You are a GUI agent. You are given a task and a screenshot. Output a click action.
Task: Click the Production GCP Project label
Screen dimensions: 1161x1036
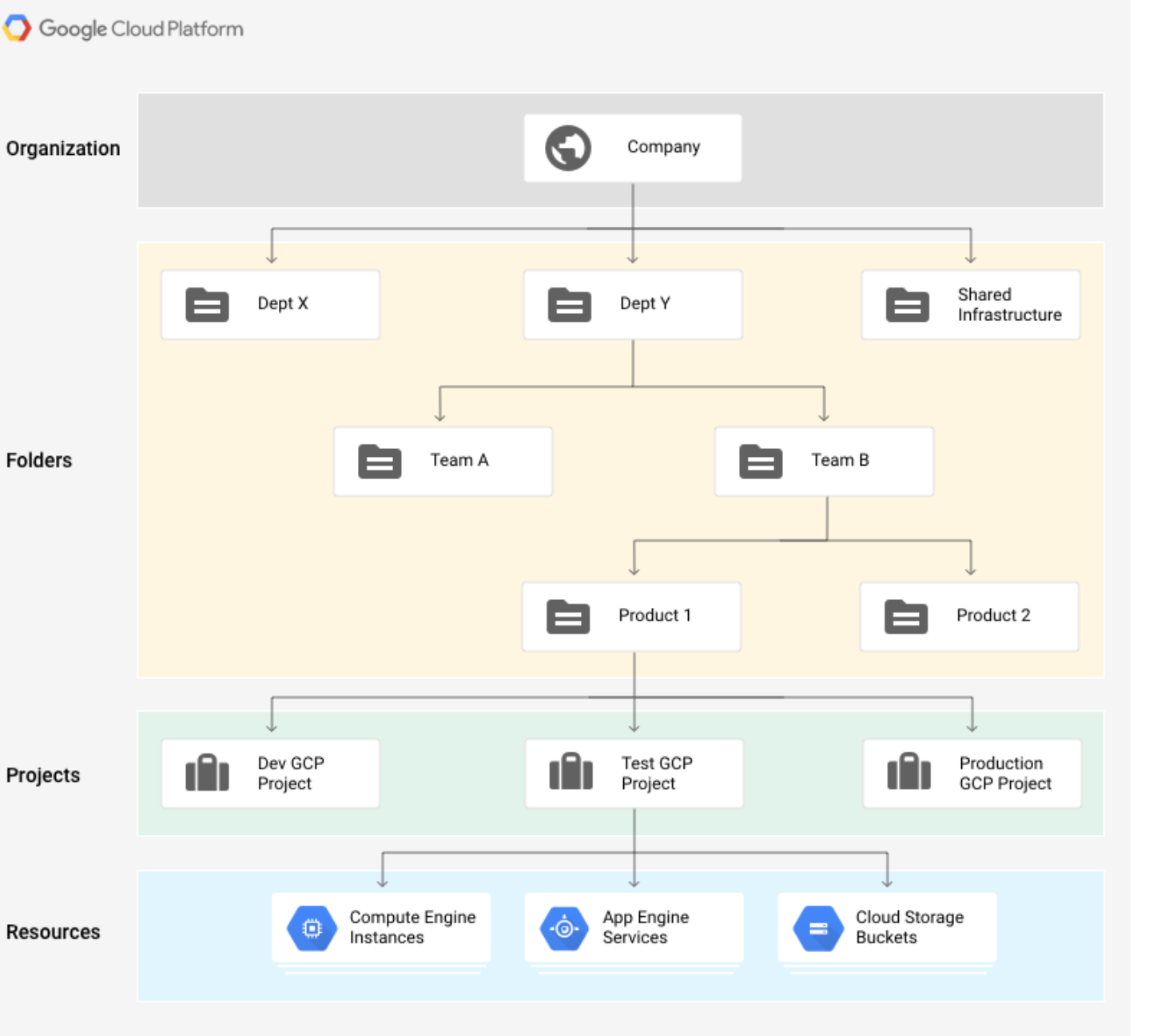tap(1005, 773)
